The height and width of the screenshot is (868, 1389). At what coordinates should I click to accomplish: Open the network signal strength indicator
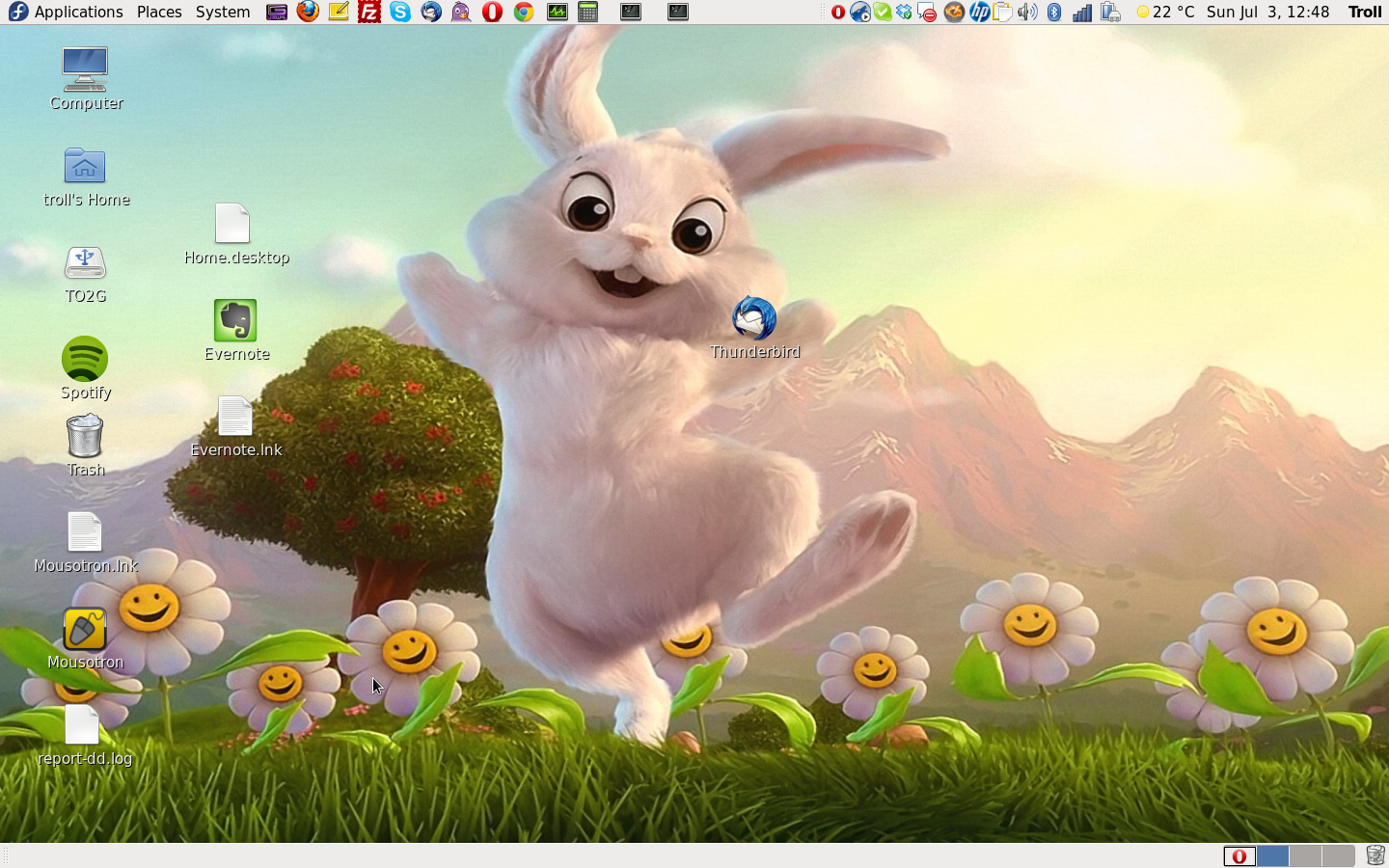tap(1082, 12)
